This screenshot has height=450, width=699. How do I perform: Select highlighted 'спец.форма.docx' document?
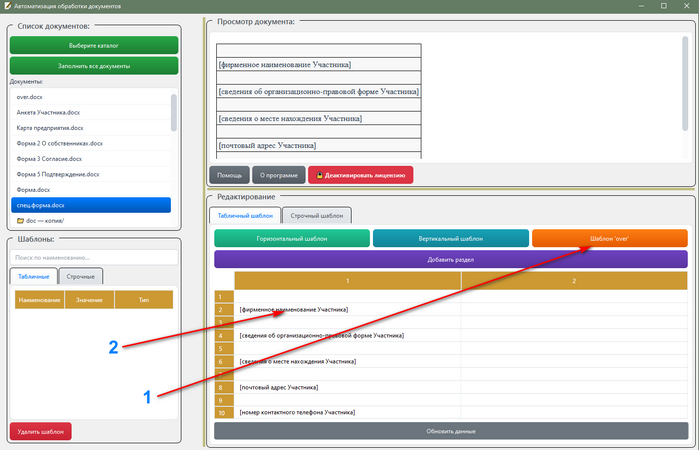[90, 205]
